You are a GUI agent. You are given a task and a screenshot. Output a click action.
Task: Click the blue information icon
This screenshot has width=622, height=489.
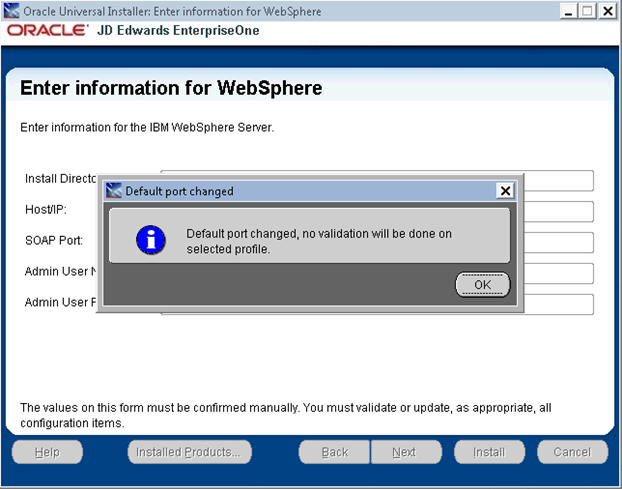click(x=151, y=240)
